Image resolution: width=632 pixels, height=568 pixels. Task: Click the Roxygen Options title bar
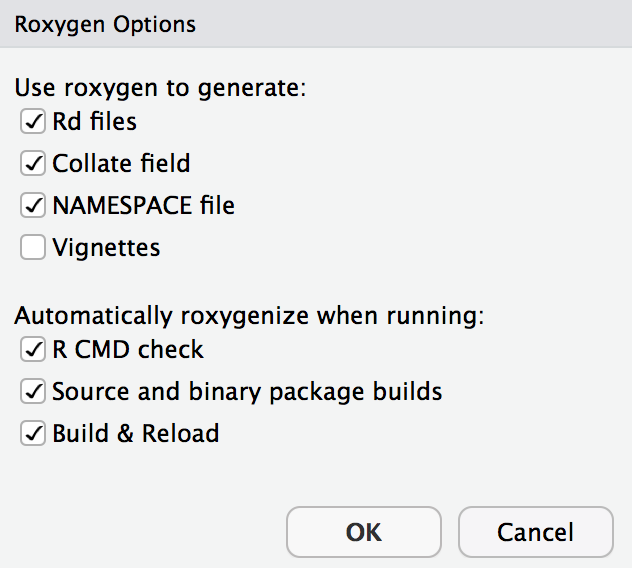coord(316,23)
